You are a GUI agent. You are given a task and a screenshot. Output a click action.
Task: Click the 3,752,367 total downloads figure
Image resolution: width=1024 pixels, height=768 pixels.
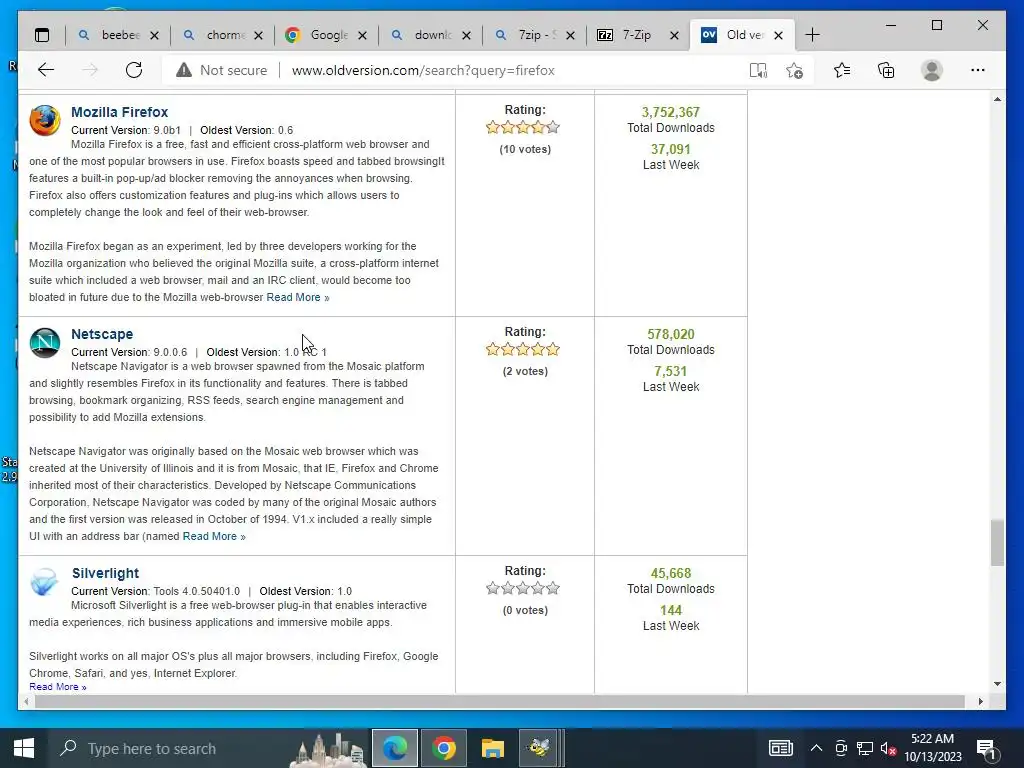point(671,112)
